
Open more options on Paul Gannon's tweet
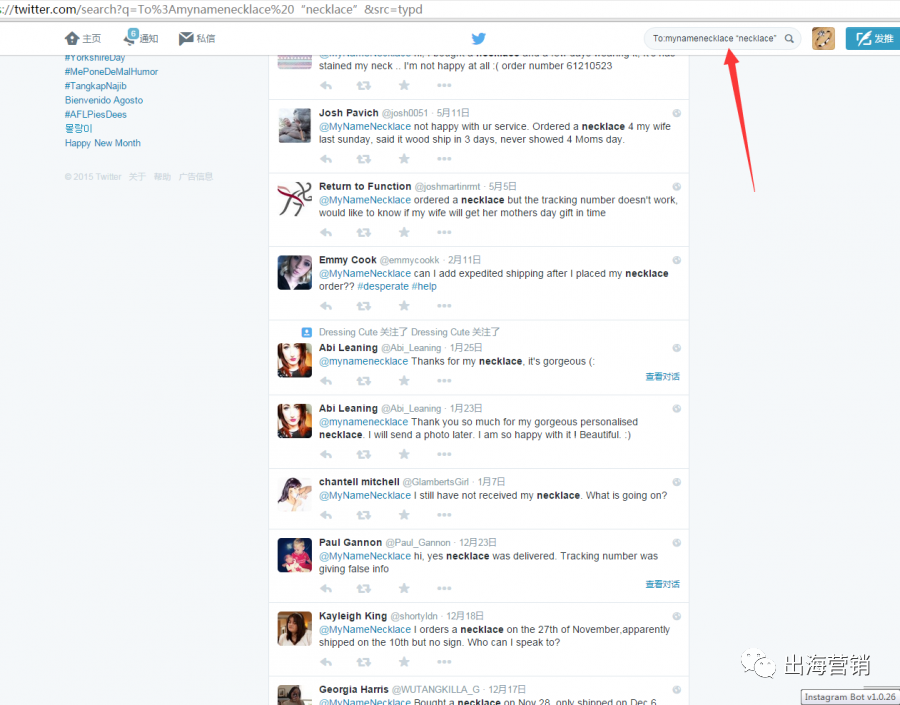coord(444,588)
